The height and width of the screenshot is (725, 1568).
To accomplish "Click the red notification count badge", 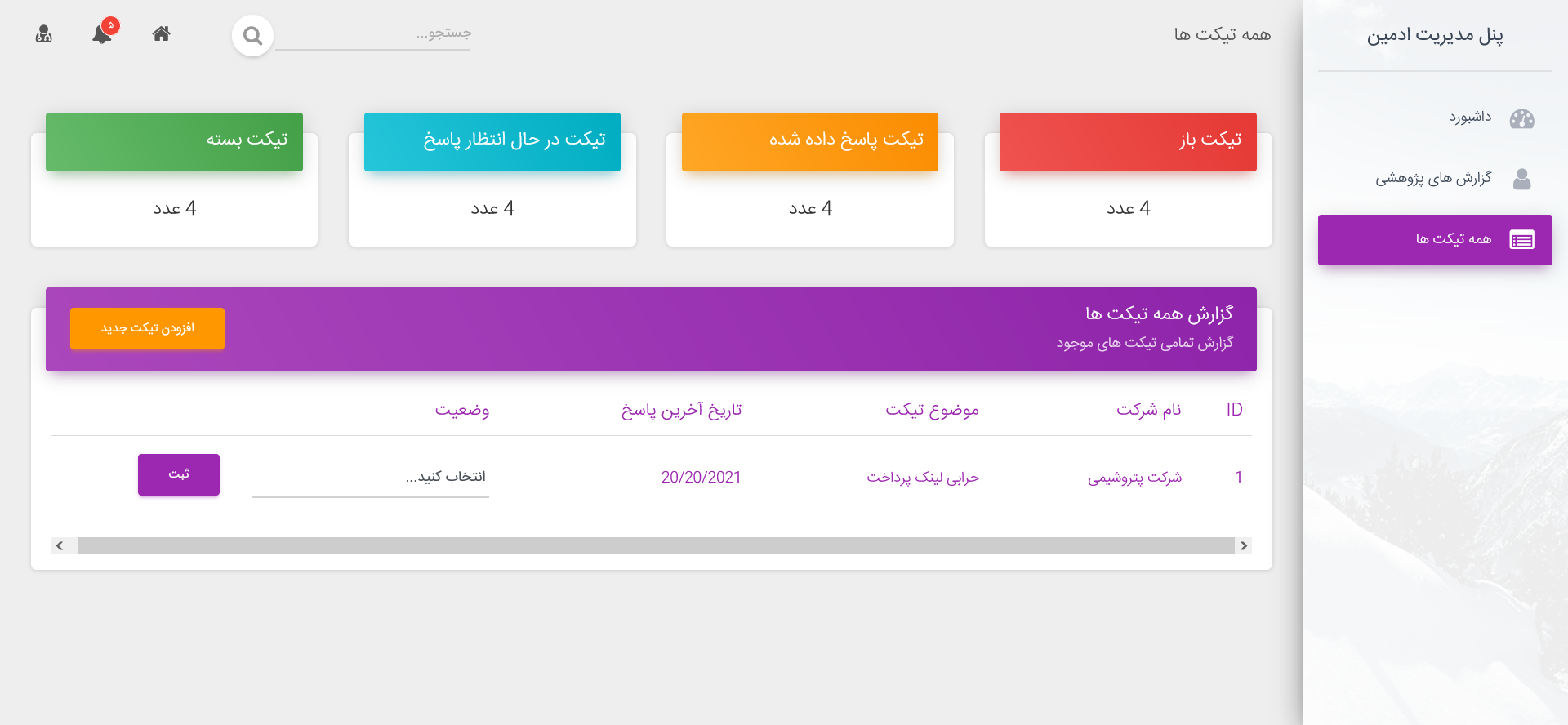I will (x=111, y=25).
